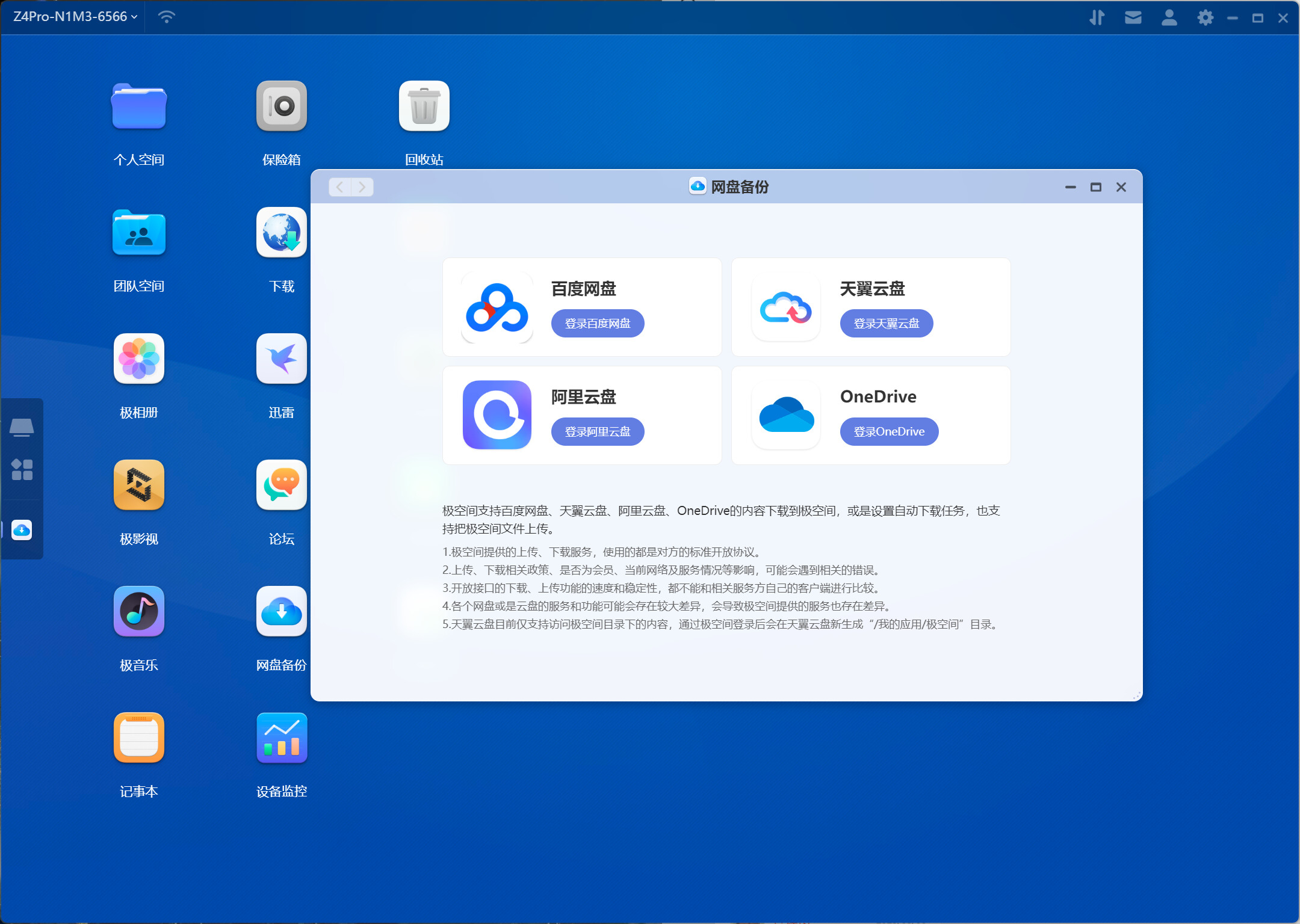Click the back arrow in 网盘备份 window
The height and width of the screenshot is (924, 1300).
point(340,187)
